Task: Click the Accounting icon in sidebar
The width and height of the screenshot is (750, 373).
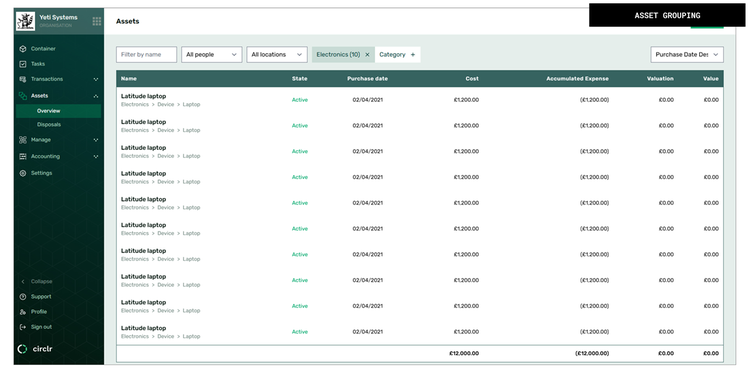Action: (22, 156)
